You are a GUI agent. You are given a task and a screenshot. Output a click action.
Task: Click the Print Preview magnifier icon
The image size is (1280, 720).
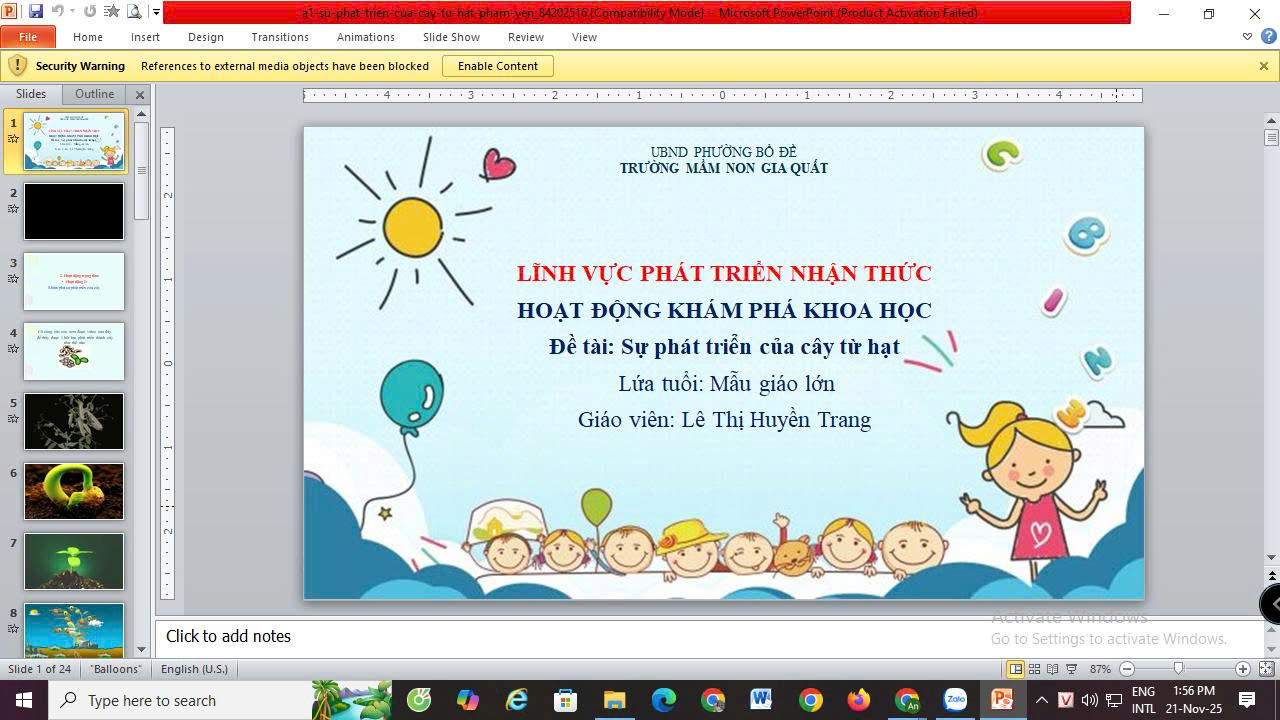(134, 12)
